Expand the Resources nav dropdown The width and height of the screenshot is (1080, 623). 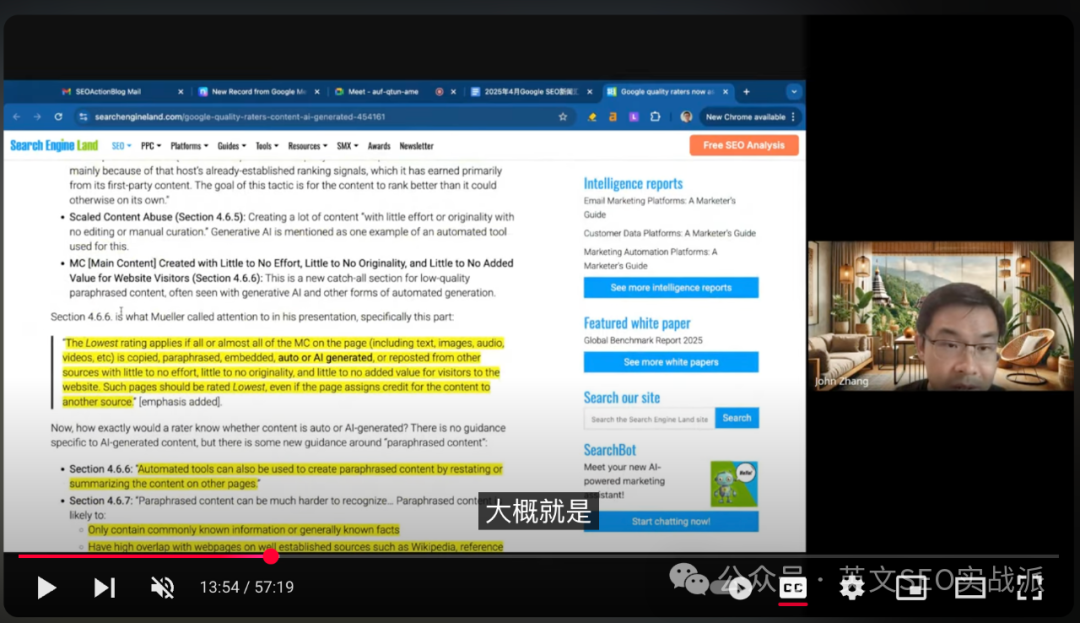pyautogui.click(x=308, y=146)
